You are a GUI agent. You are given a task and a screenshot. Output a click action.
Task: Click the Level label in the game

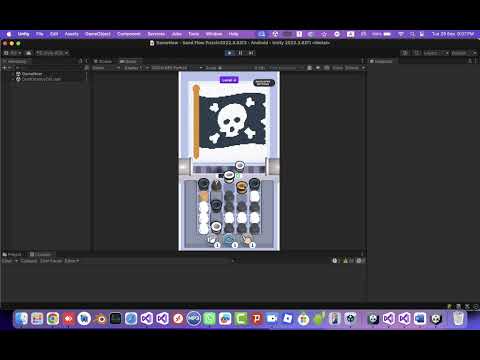(229, 80)
